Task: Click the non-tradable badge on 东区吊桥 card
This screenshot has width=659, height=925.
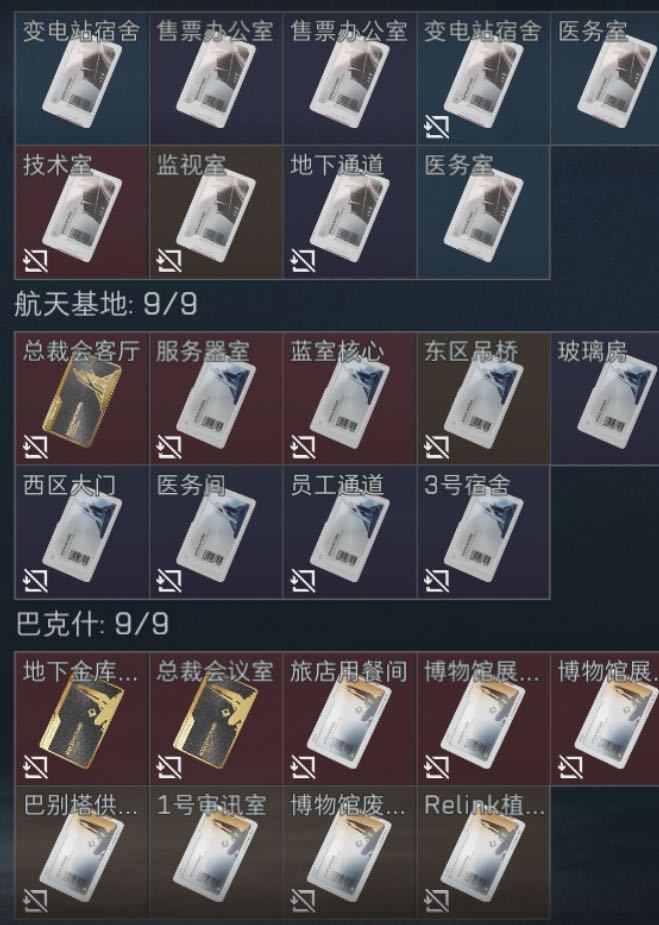Action: pos(437,447)
